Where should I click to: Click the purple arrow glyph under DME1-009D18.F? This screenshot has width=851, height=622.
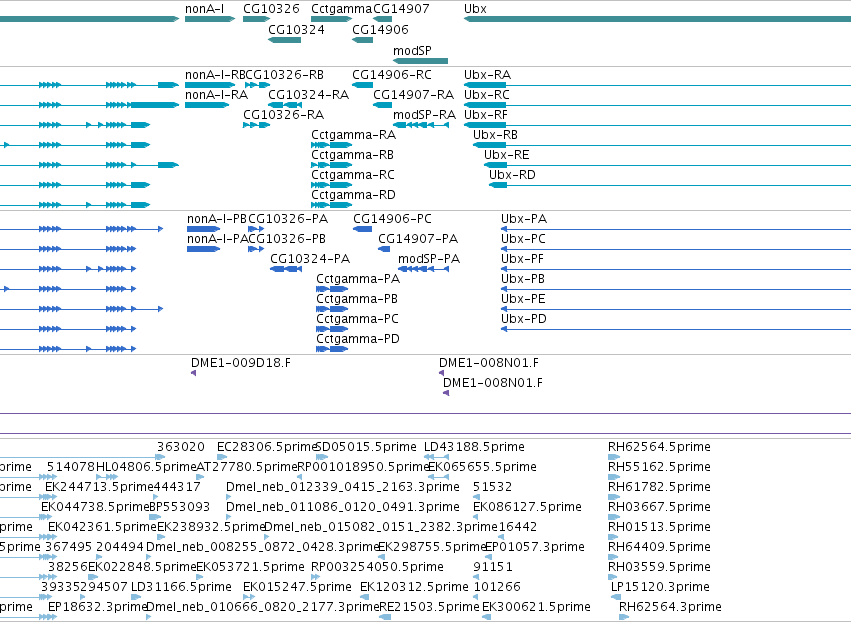tap(193, 373)
